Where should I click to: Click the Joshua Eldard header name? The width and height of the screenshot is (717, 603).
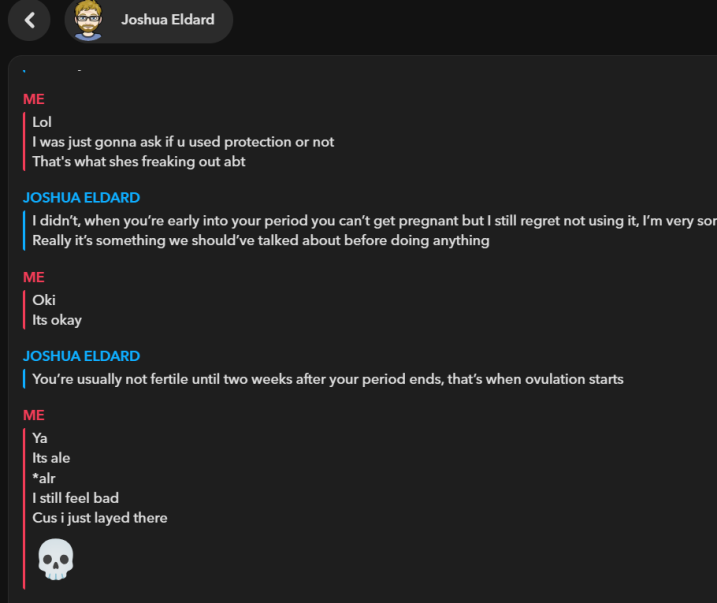pyautogui.click(x=167, y=20)
